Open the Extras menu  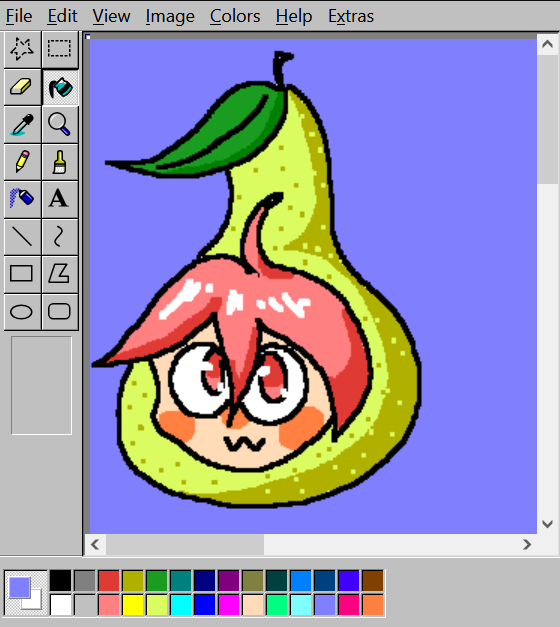click(x=351, y=16)
